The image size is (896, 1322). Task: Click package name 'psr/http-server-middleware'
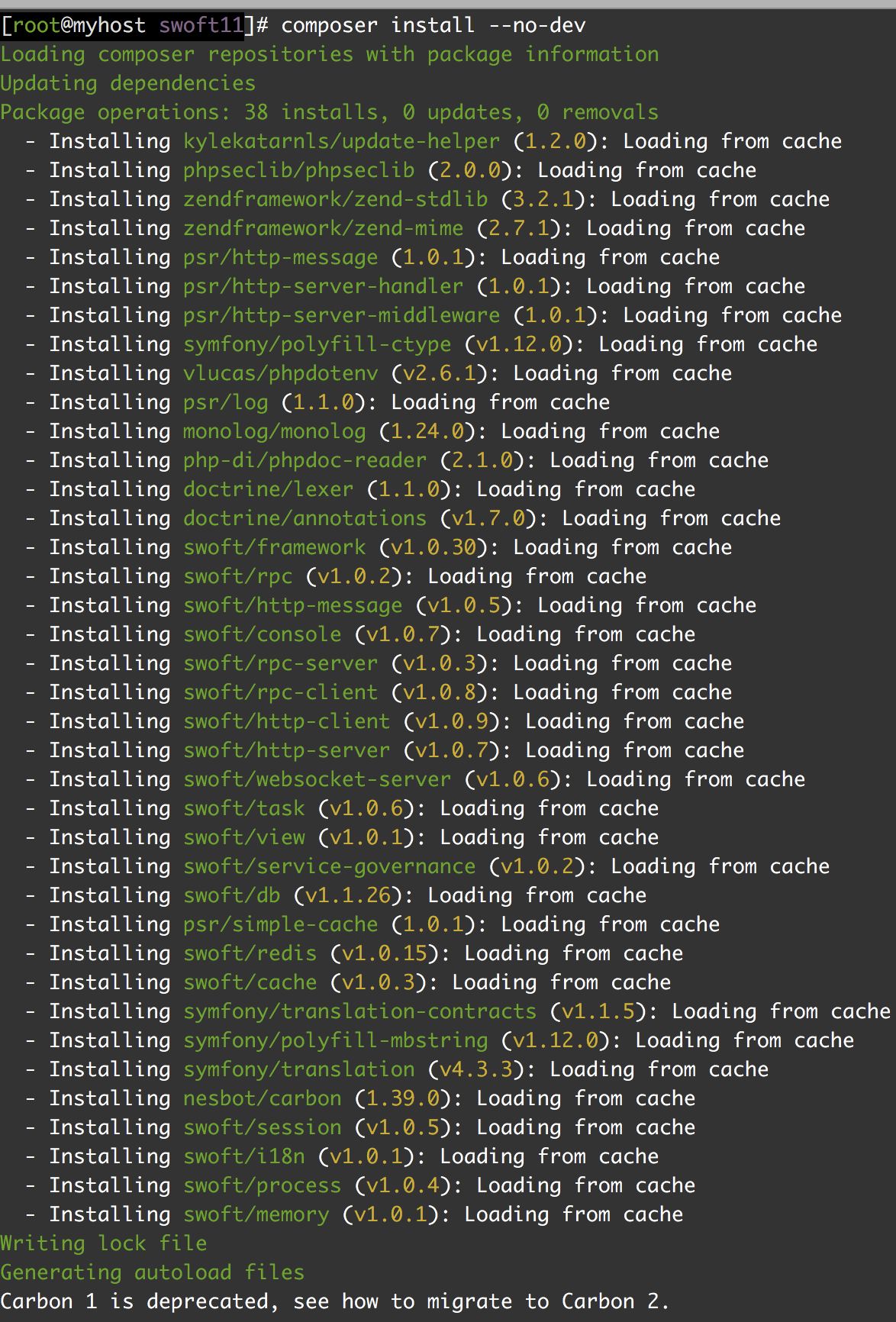tap(342, 316)
